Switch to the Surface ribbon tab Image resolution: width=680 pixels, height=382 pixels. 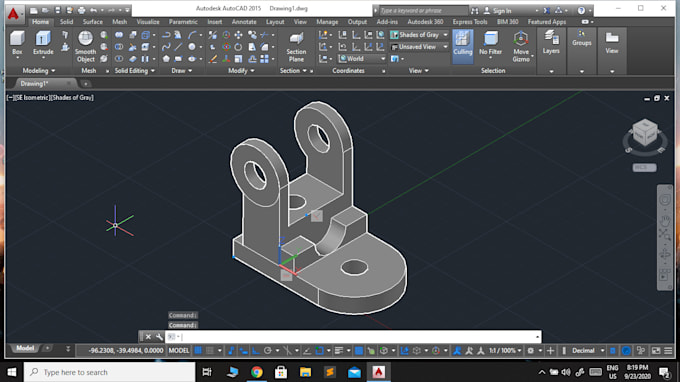[x=93, y=22]
